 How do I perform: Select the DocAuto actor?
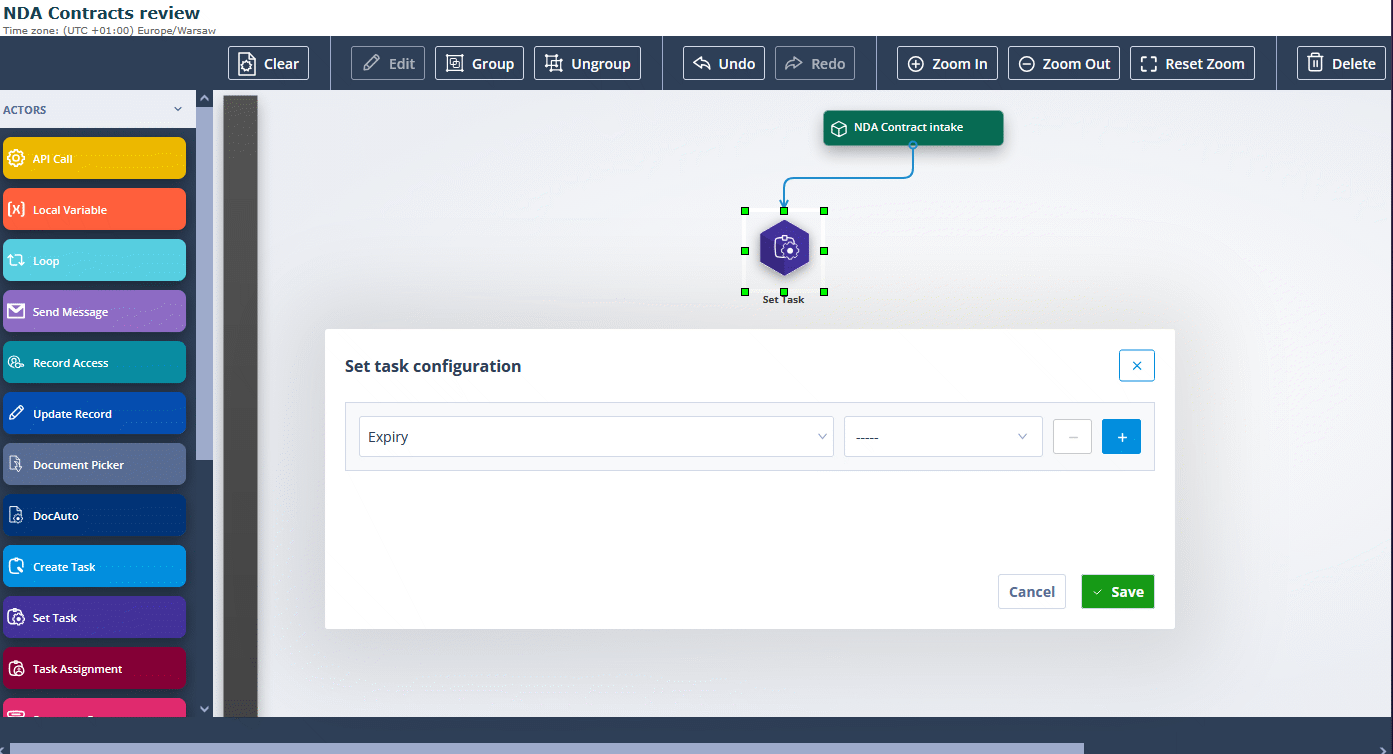[x=94, y=515]
